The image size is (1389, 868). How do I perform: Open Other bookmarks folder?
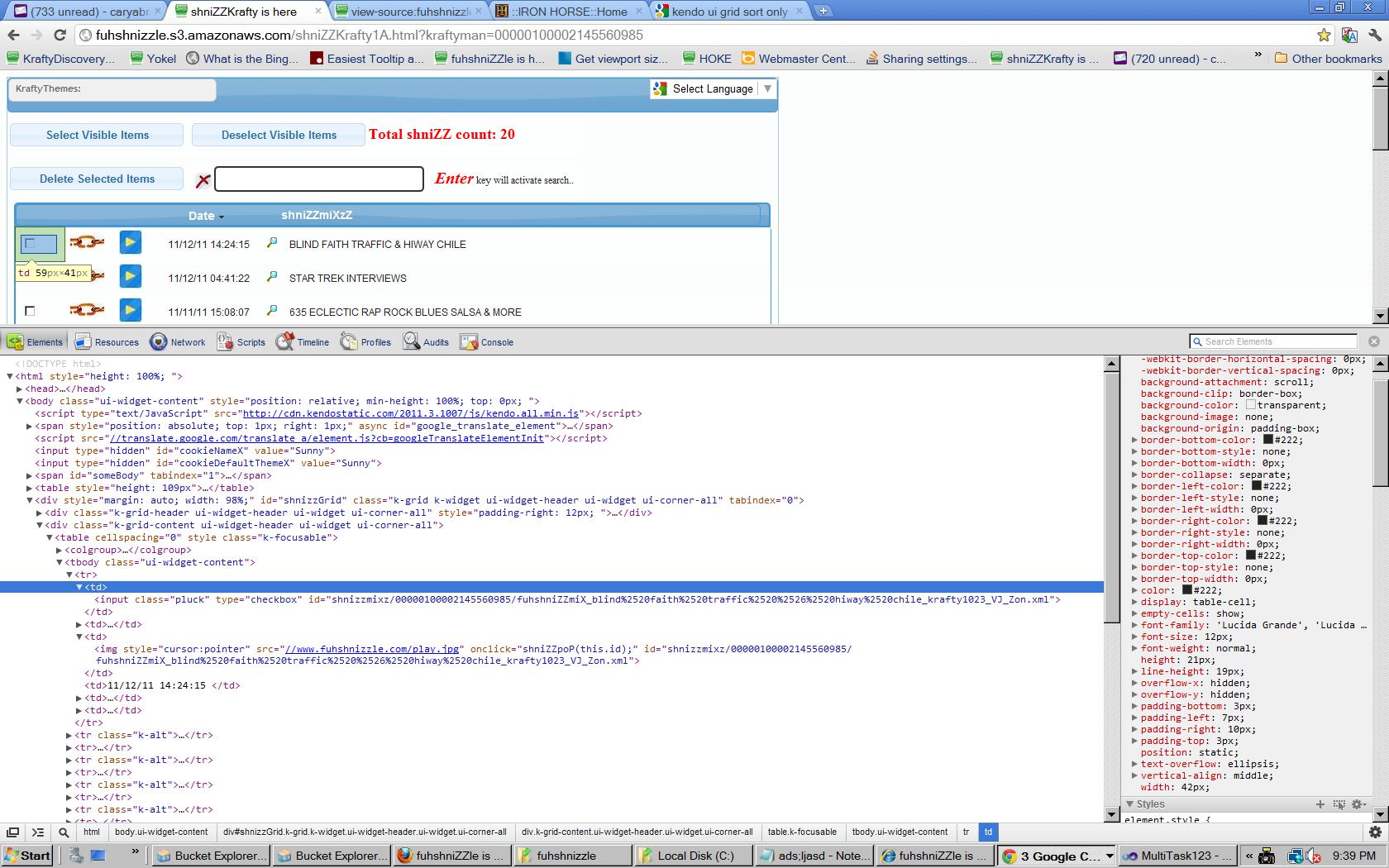tap(1328, 59)
